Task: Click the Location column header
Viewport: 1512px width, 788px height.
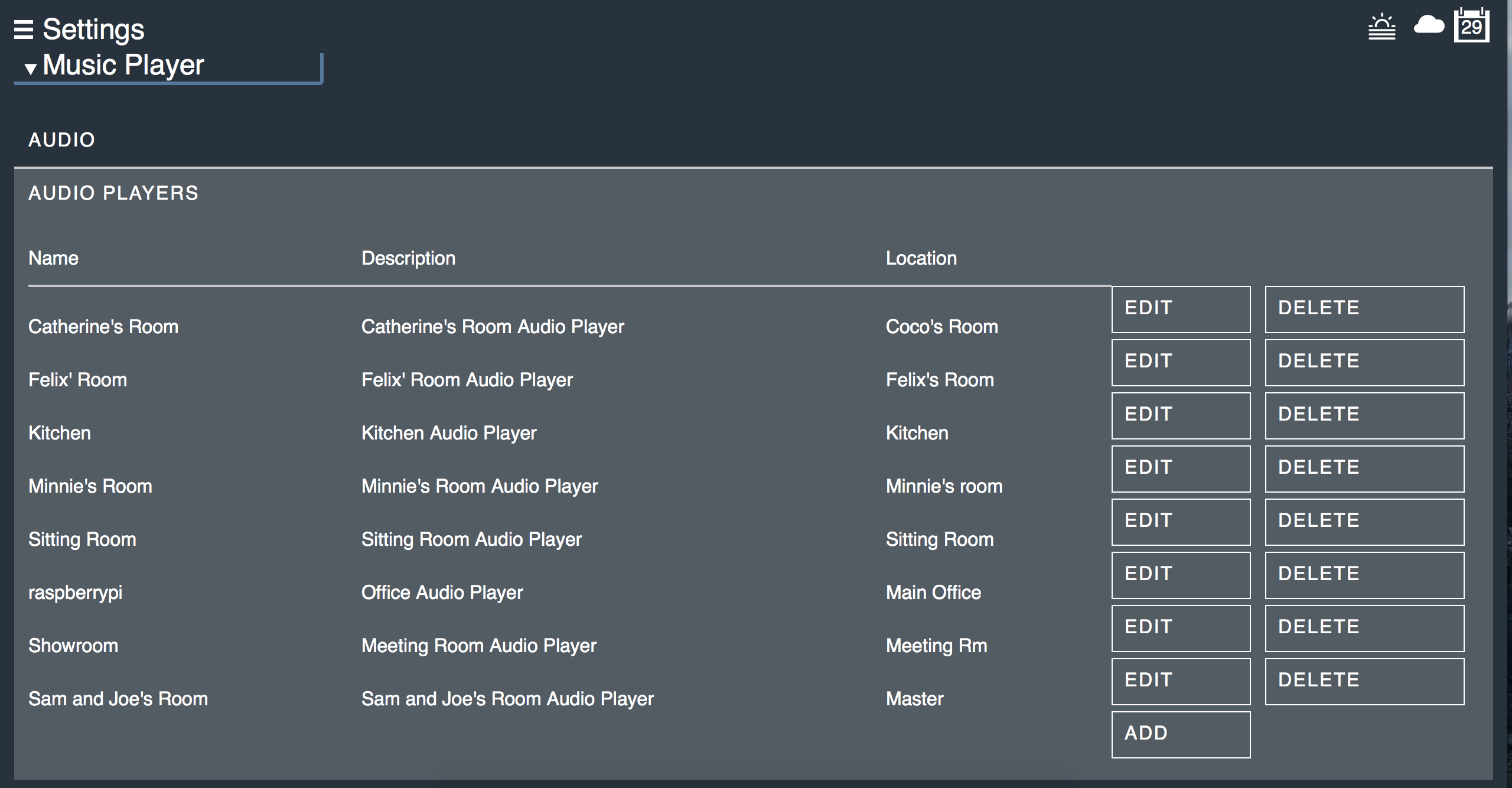Action: (921, 258)
